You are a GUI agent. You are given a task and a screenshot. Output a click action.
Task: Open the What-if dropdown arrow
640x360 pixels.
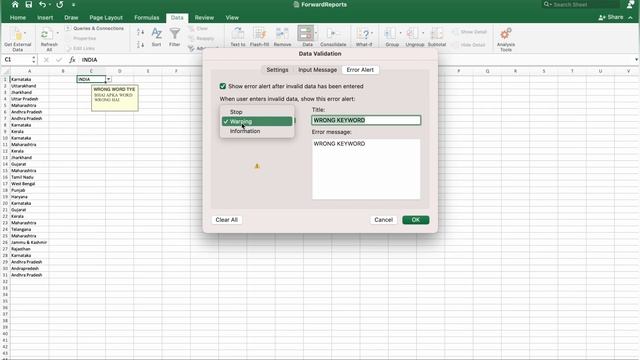point(372,33)
